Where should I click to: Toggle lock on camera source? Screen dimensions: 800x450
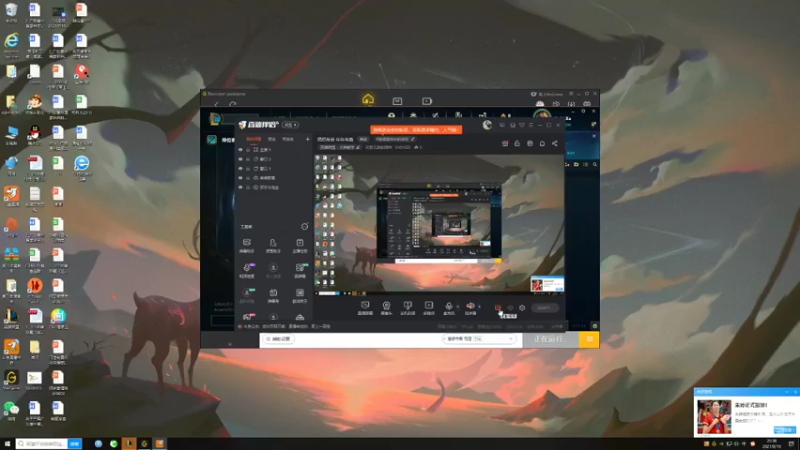click(x=248, y=178)
